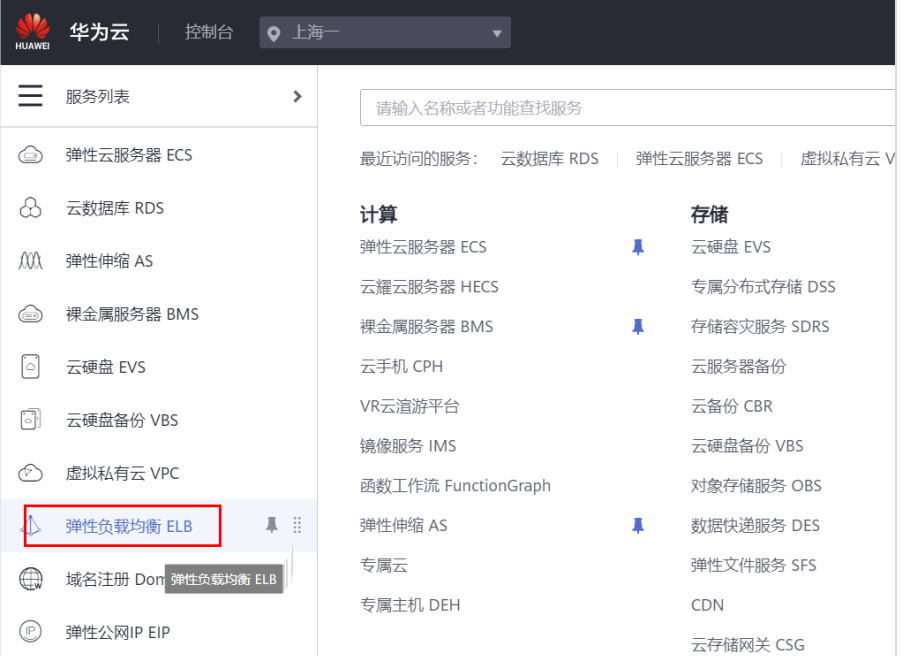Expand 服务列表 with the chevron arrow
The image size is (910, 656).
(297, 96)
